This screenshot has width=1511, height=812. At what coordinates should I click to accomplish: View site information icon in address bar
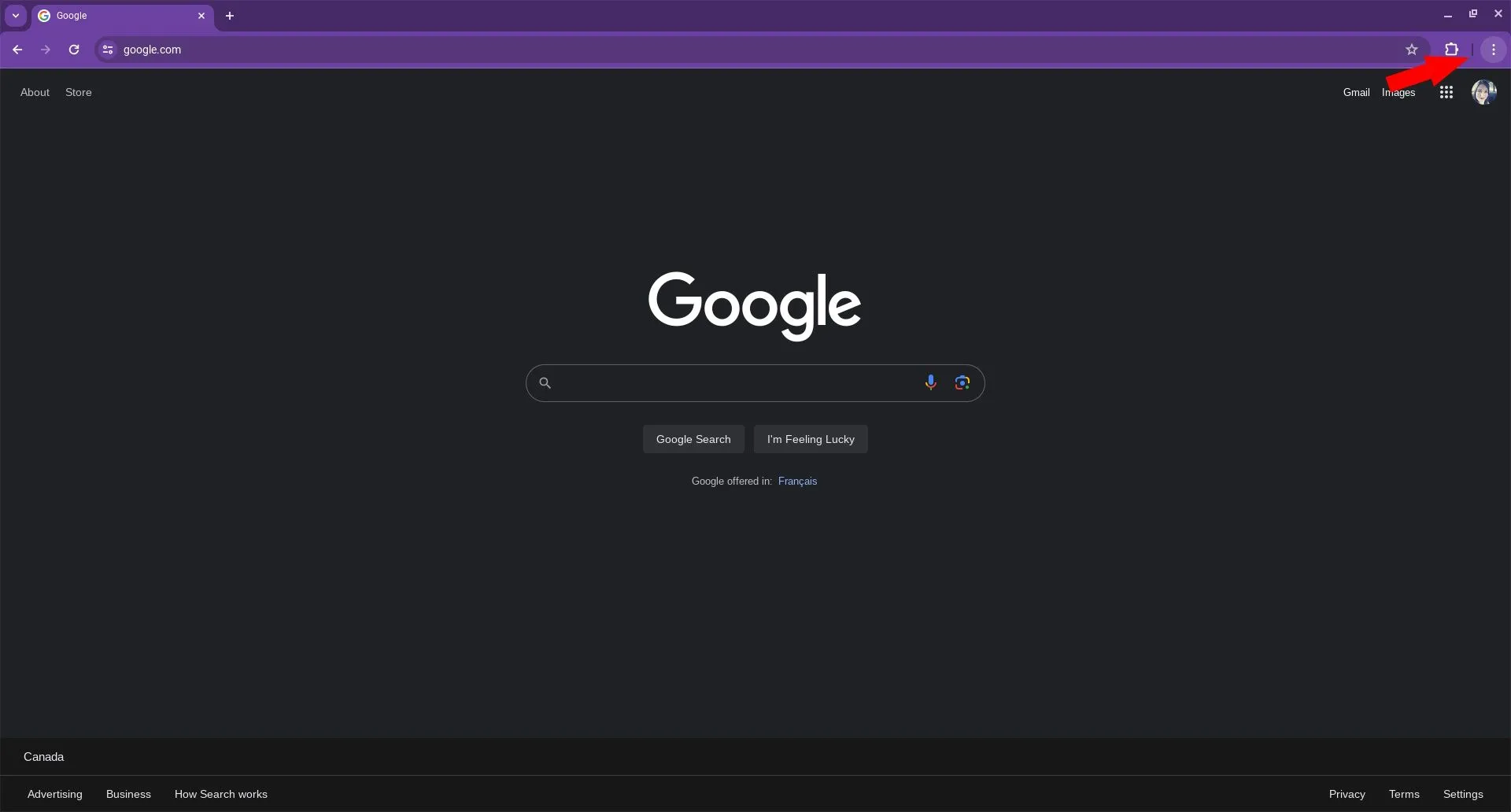click(x=108, y=50)
